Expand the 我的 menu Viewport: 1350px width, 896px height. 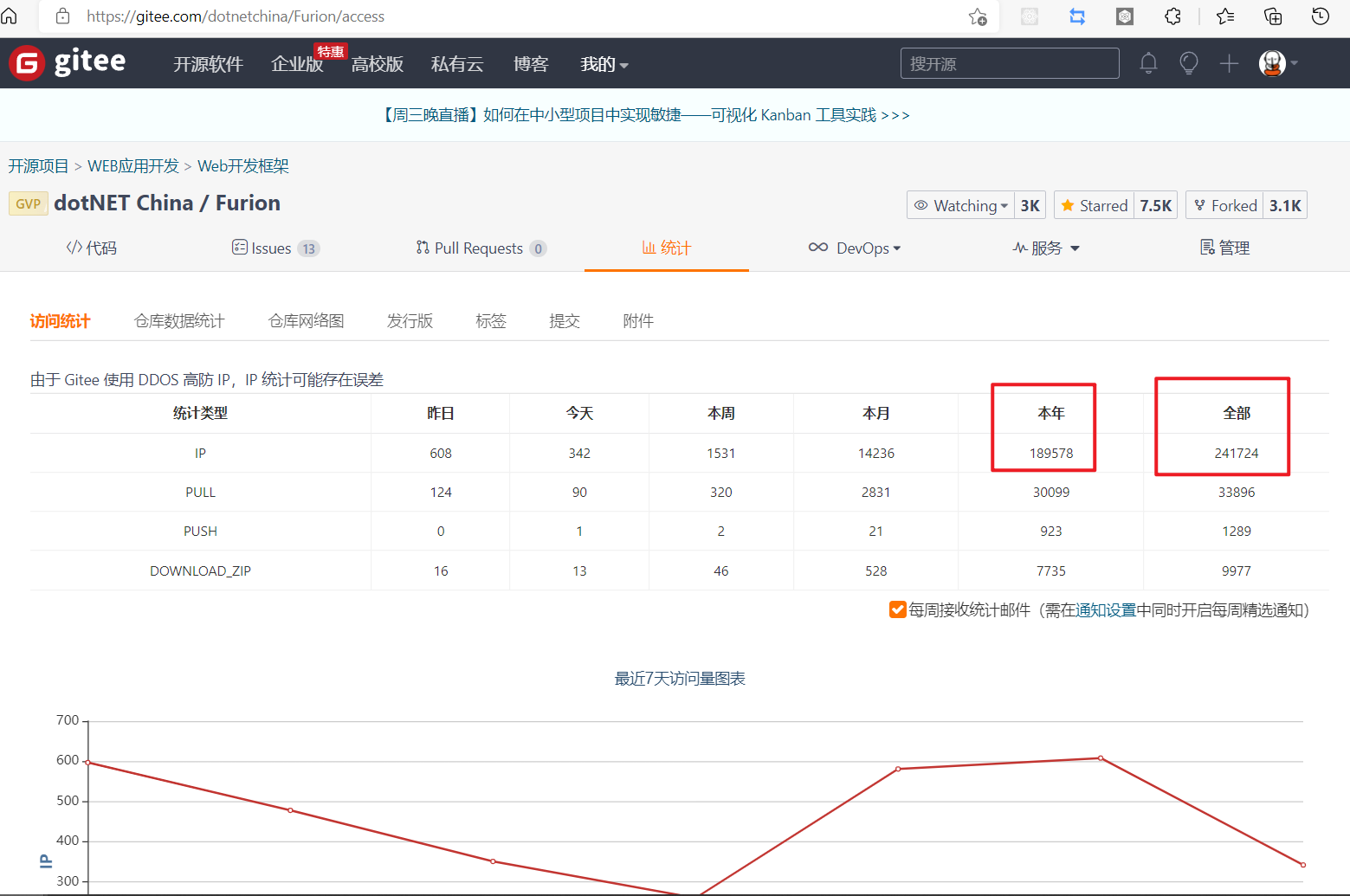604,64
